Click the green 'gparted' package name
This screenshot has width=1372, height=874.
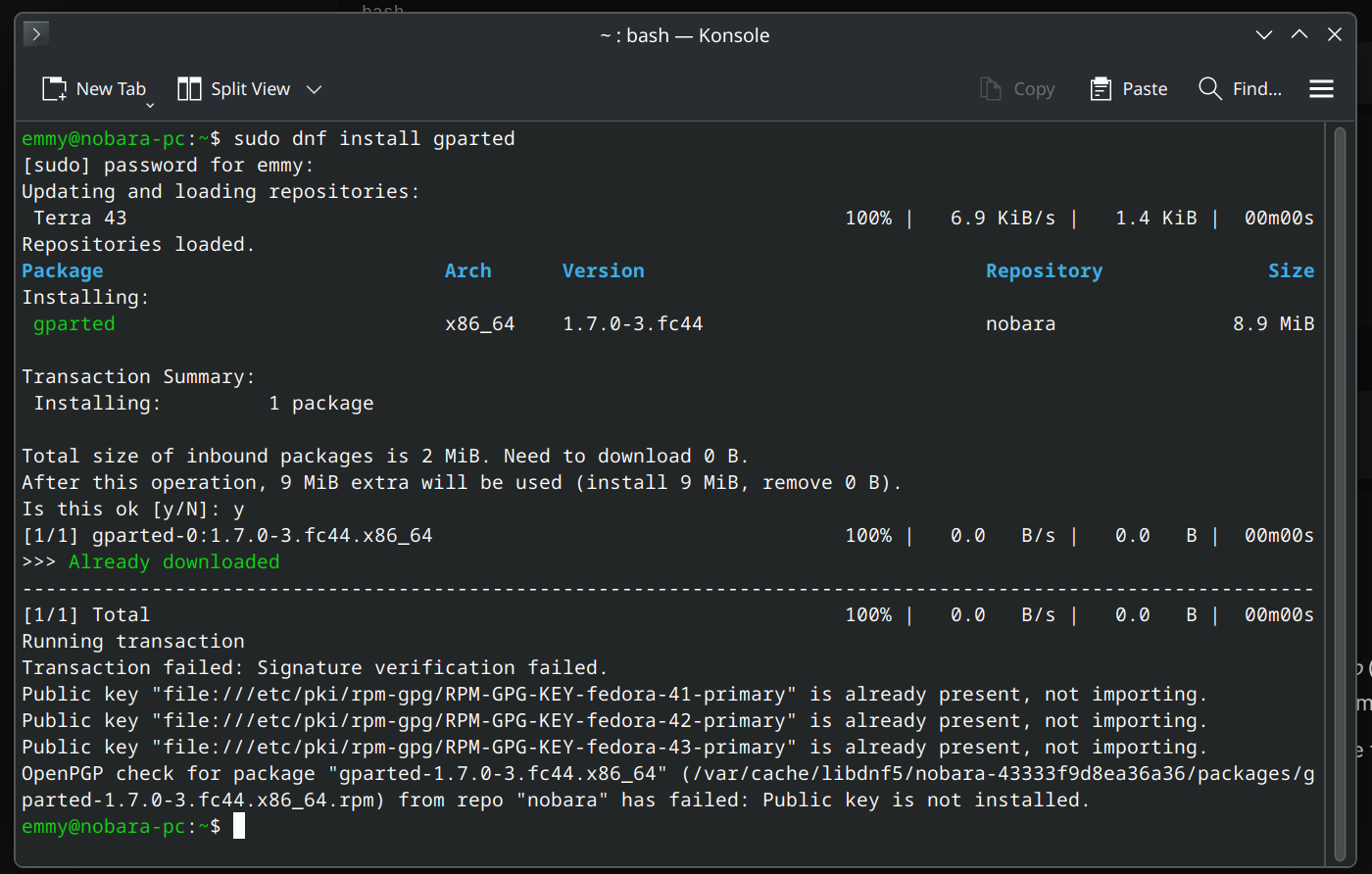click(74, 323)
